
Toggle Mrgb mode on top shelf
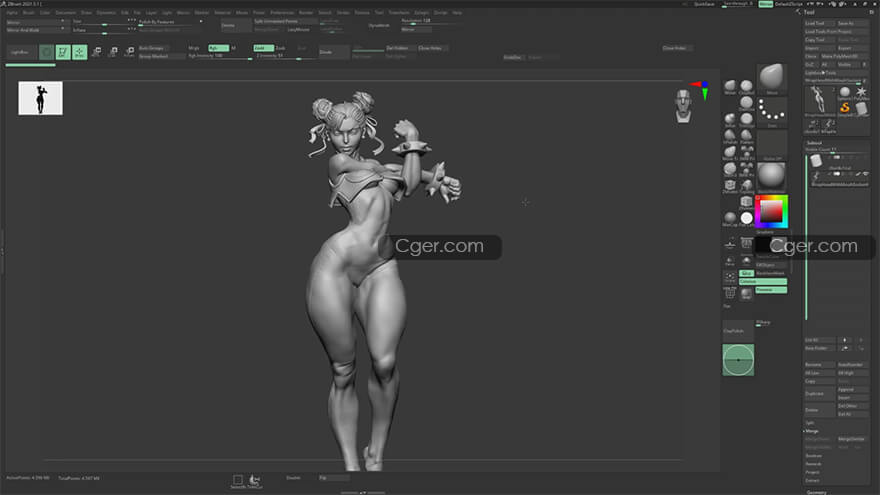[x=194, y=48]
